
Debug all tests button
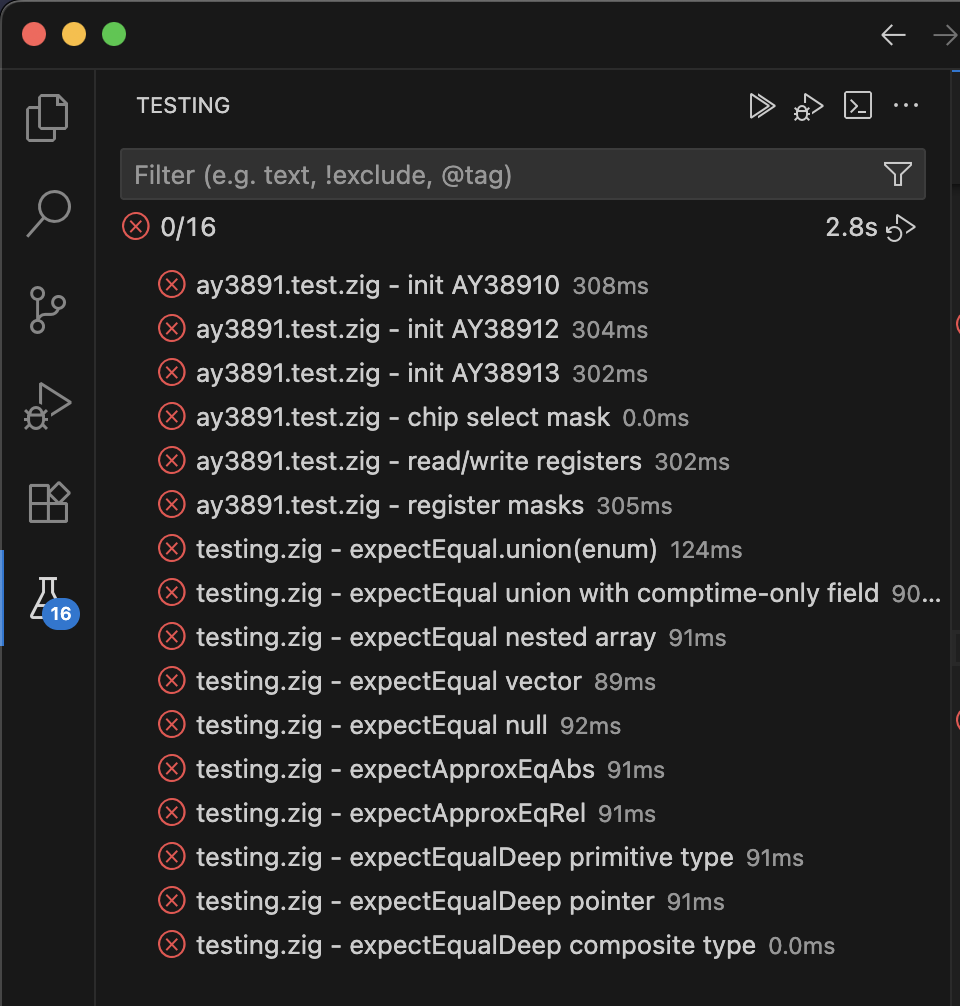(808, 106)
